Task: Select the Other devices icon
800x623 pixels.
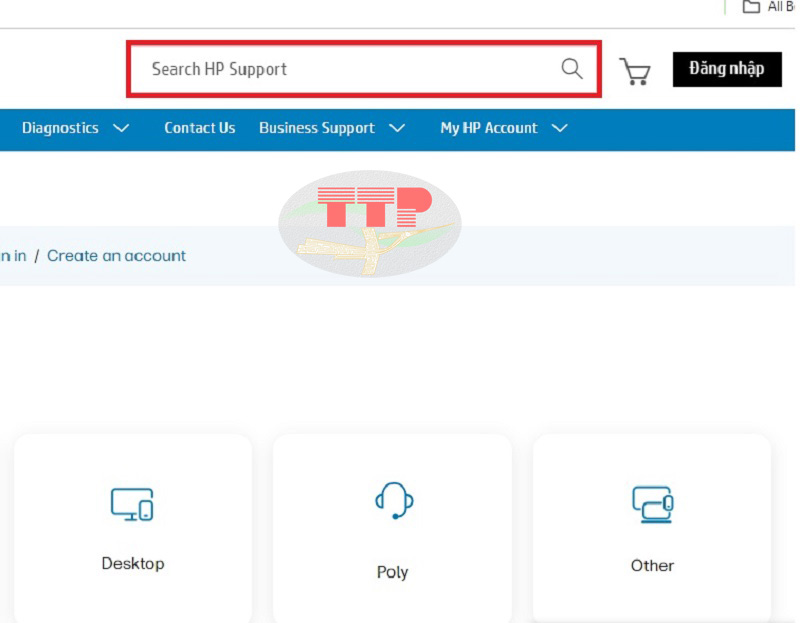Action: tap(653, 504)
